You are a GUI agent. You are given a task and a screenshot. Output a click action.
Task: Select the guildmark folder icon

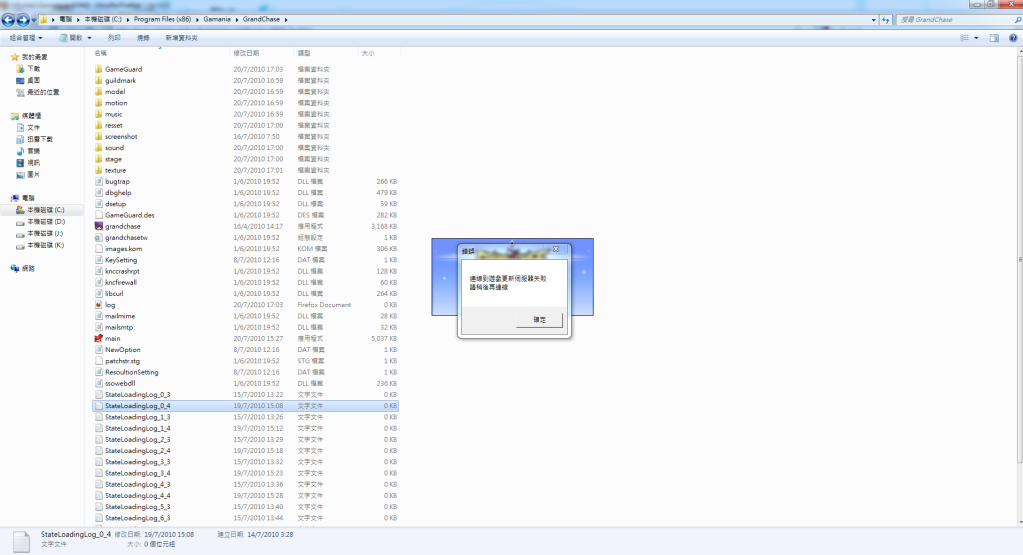(99, 80)
